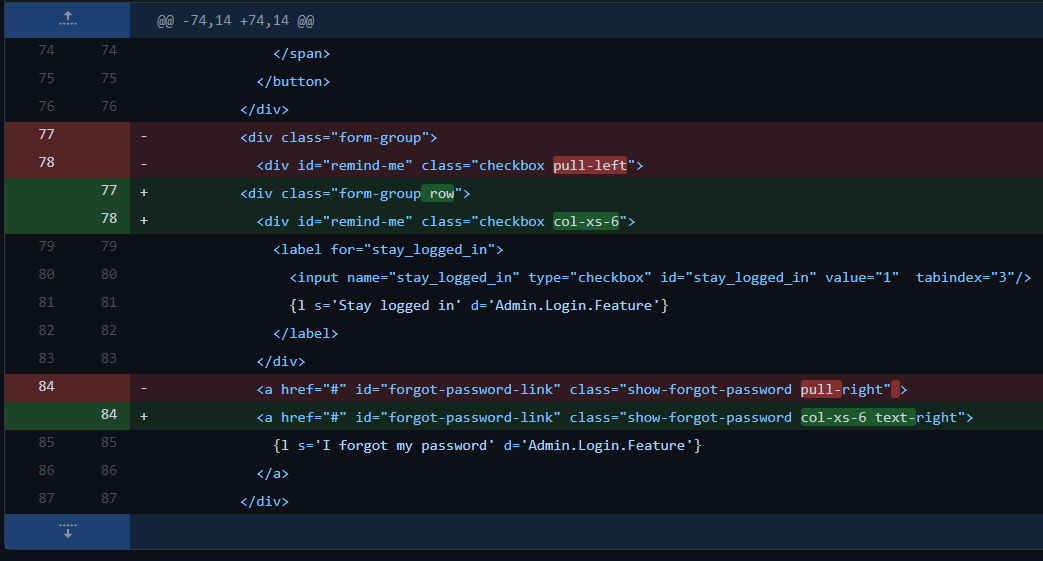The image size is (1043, 561).
Task: Select added line number 84
Action: coord(108,414)
